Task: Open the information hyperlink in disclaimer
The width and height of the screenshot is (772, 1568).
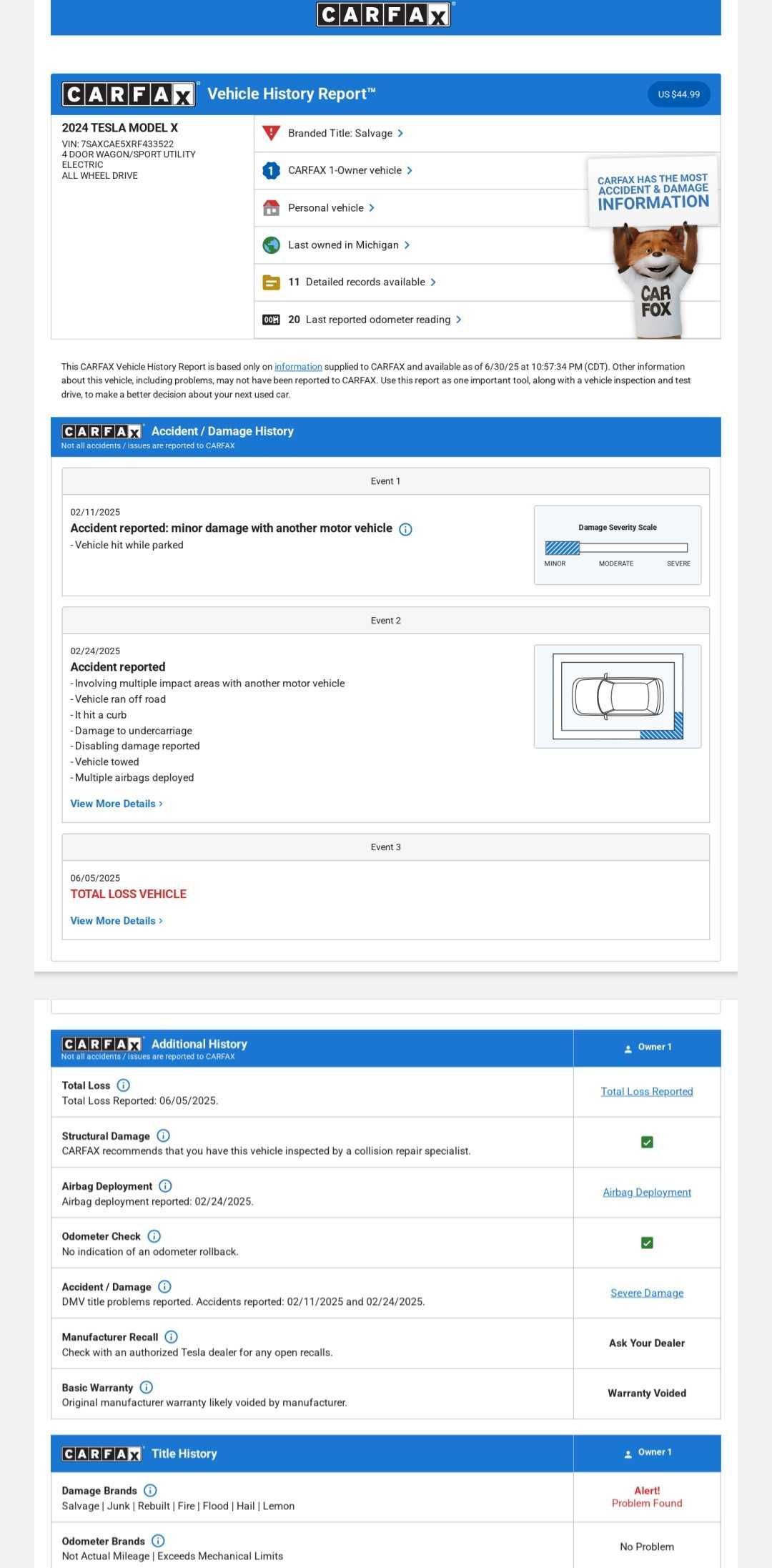Action: [298, 367]
